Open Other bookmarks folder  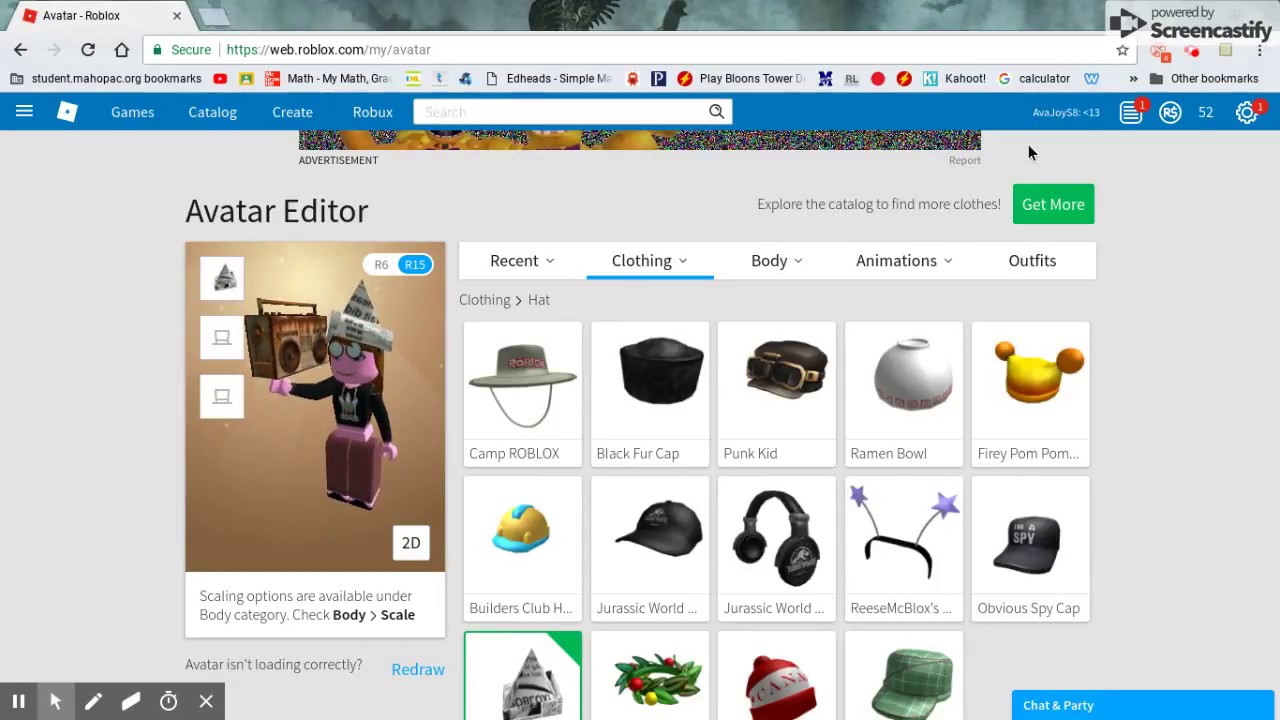(1204, 78)
